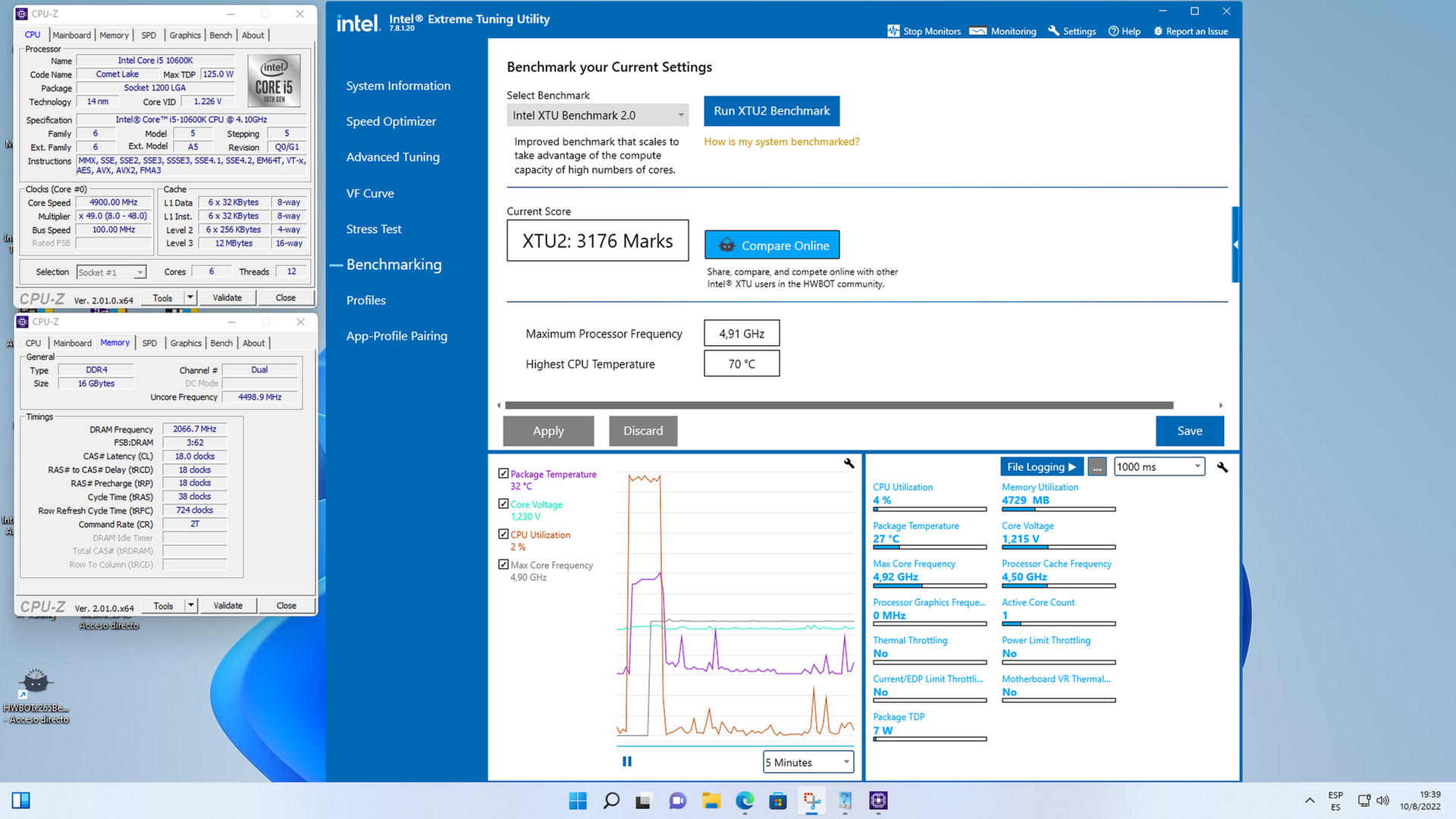This screenshot has height=819, width=1456.
Task: Open HWBOT x265 Benchmark desktop shortcut
Action: click(36, 695)
